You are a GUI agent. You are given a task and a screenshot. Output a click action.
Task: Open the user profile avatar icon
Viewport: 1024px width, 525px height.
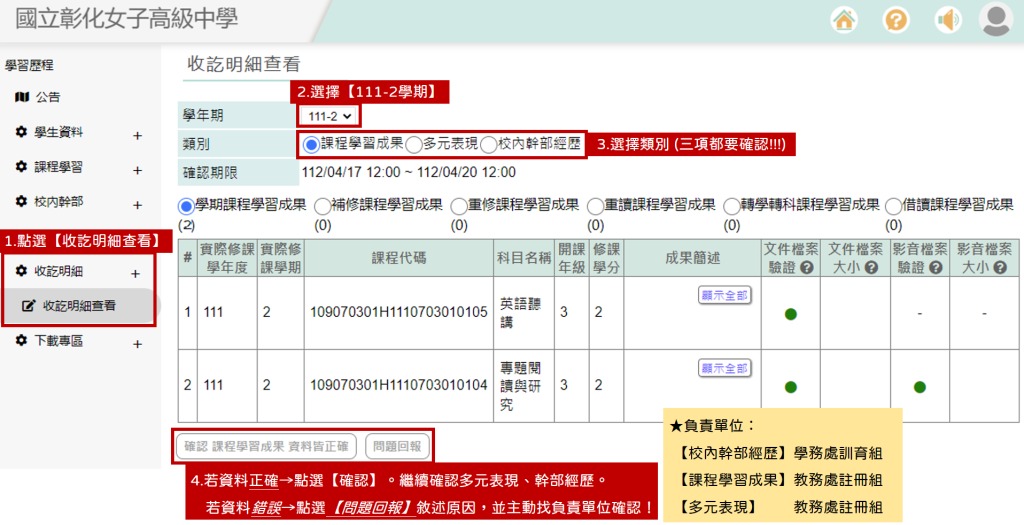[x=996, y=19]
